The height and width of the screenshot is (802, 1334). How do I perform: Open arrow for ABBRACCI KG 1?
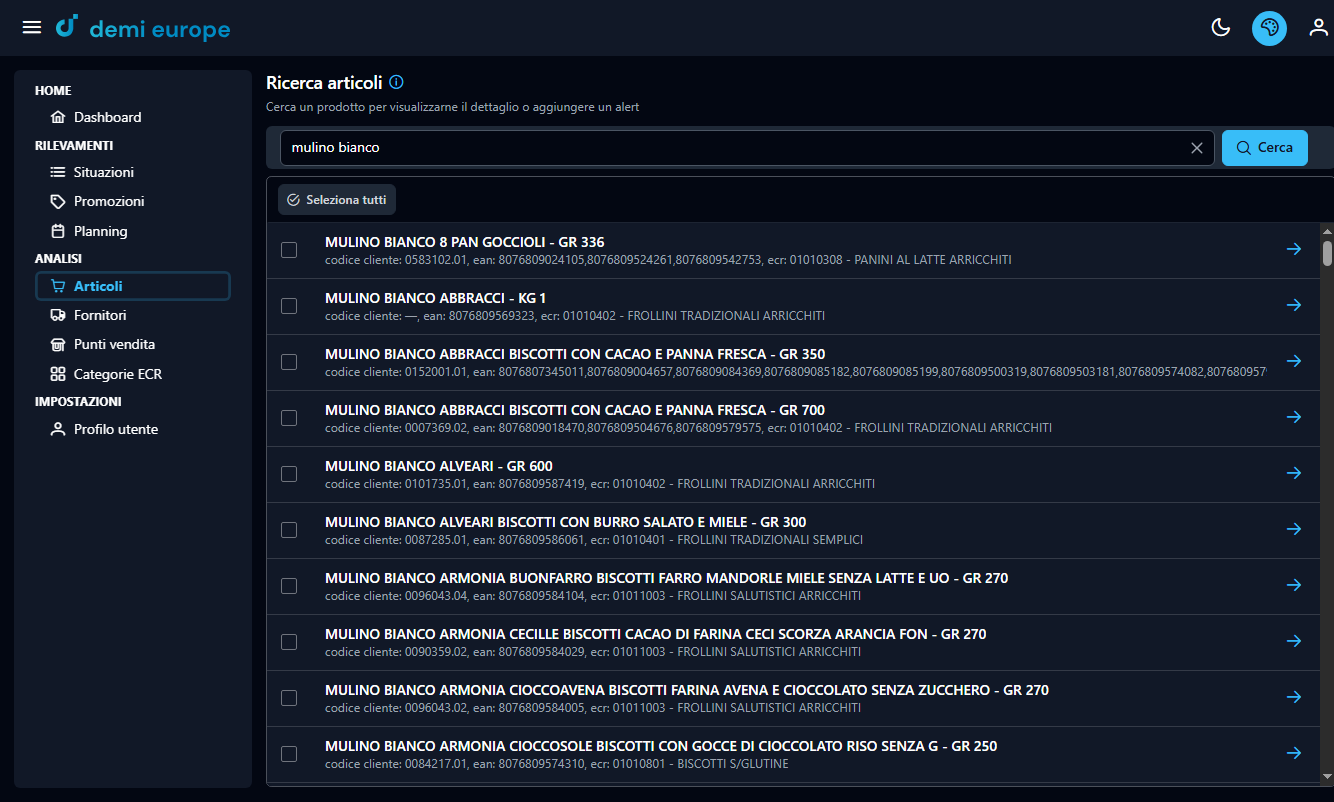(x=1294, y=305)
